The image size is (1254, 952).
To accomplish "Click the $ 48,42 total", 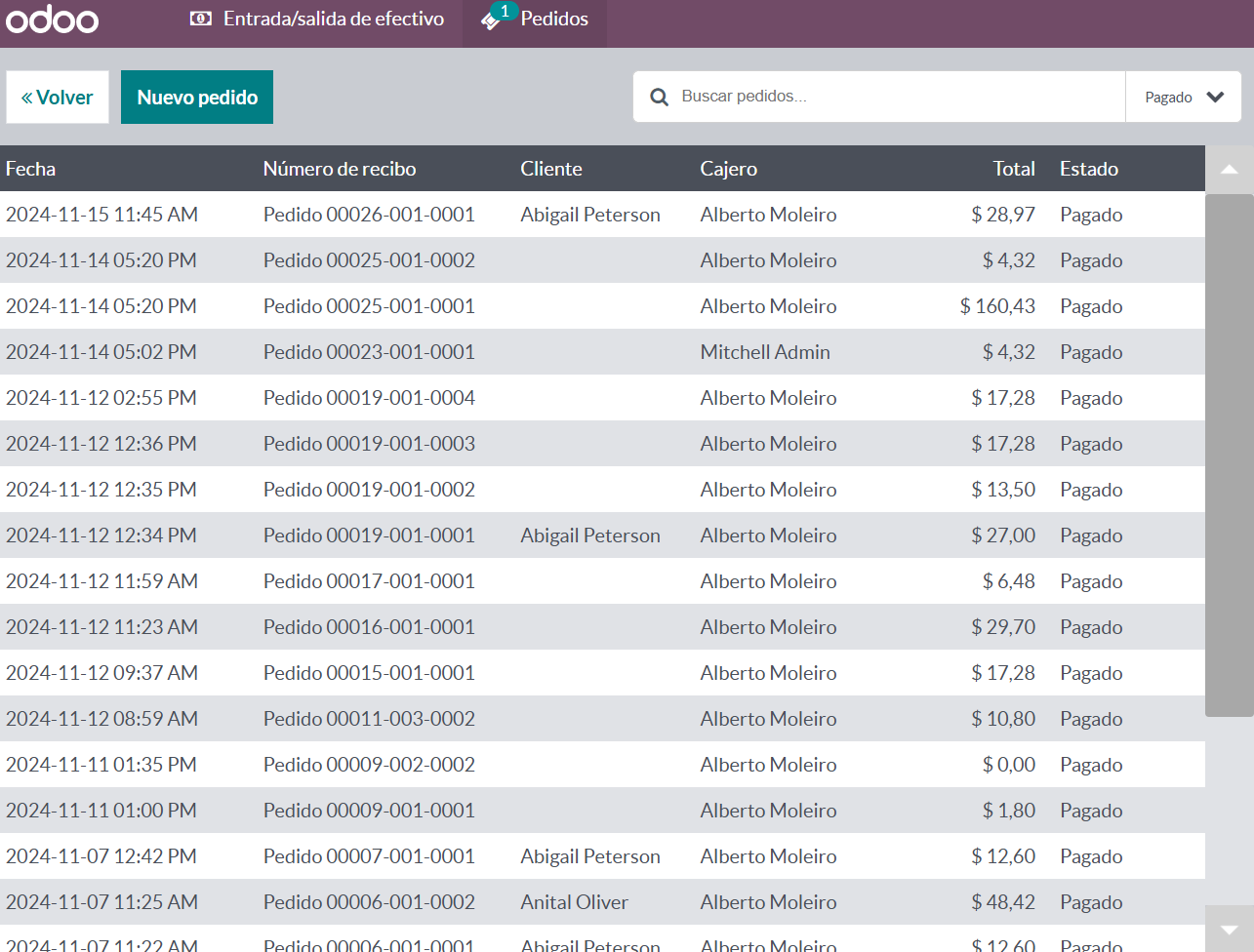I will point(1003,902).
